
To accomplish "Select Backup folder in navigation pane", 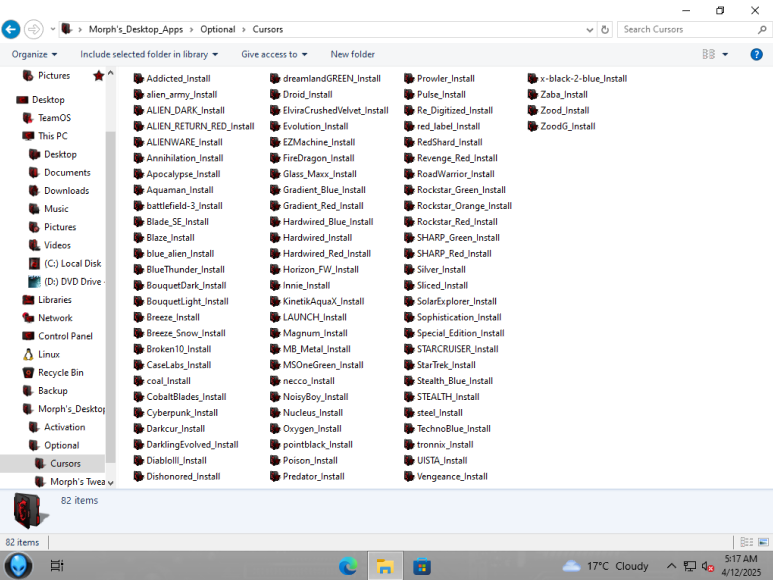I will (x=53, y=391).
